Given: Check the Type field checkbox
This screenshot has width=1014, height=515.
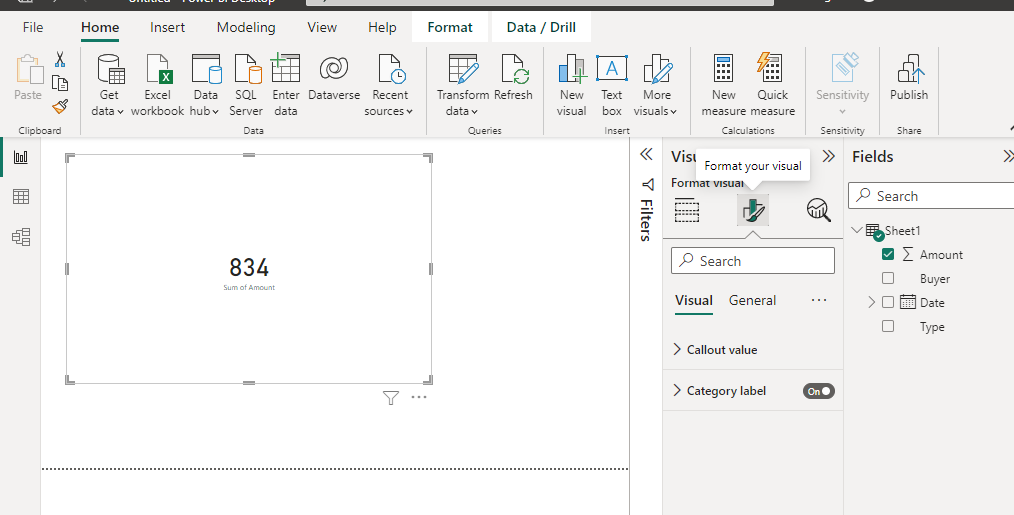Looking at the screenshot, I should pos(888,326).
